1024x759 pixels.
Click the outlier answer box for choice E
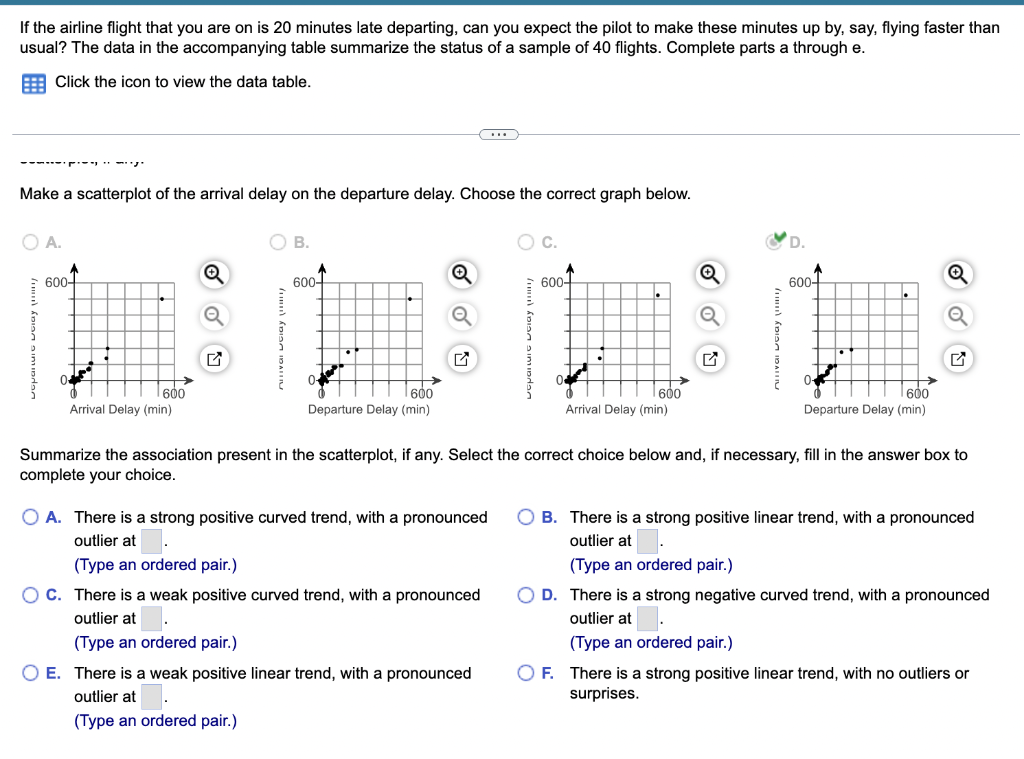point(151,696)
